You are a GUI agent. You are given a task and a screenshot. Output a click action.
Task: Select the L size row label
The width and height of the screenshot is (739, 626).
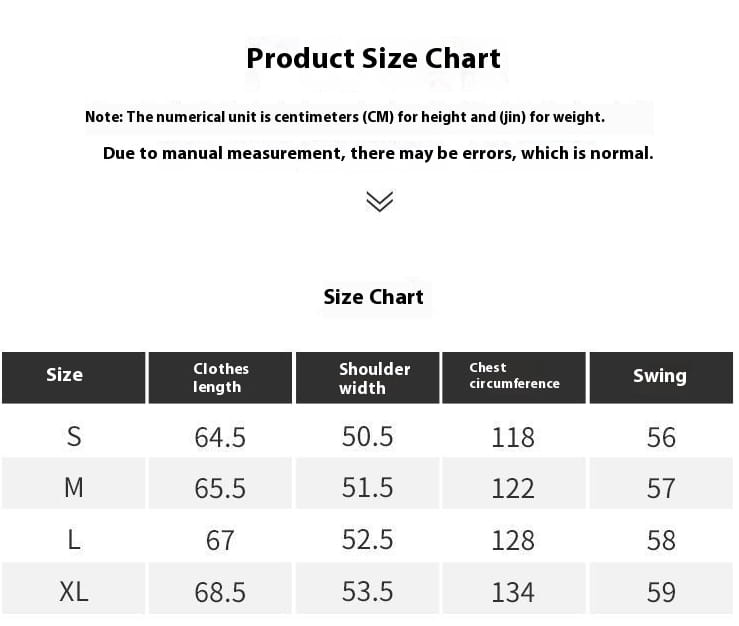(73, 540)
